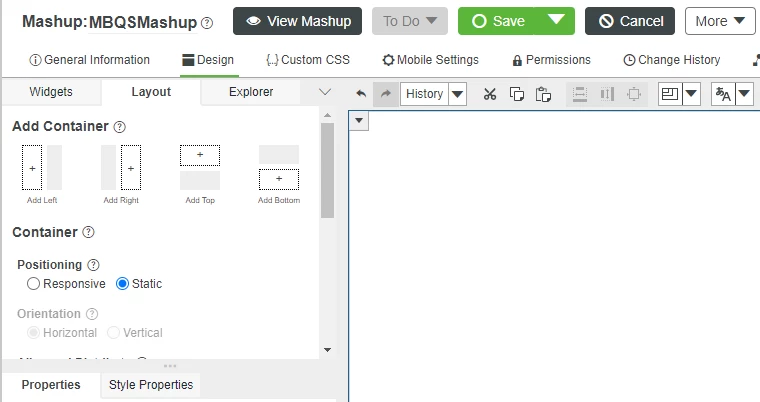
Task: Click the Paste clipboard icon
Action: [543, 94]
